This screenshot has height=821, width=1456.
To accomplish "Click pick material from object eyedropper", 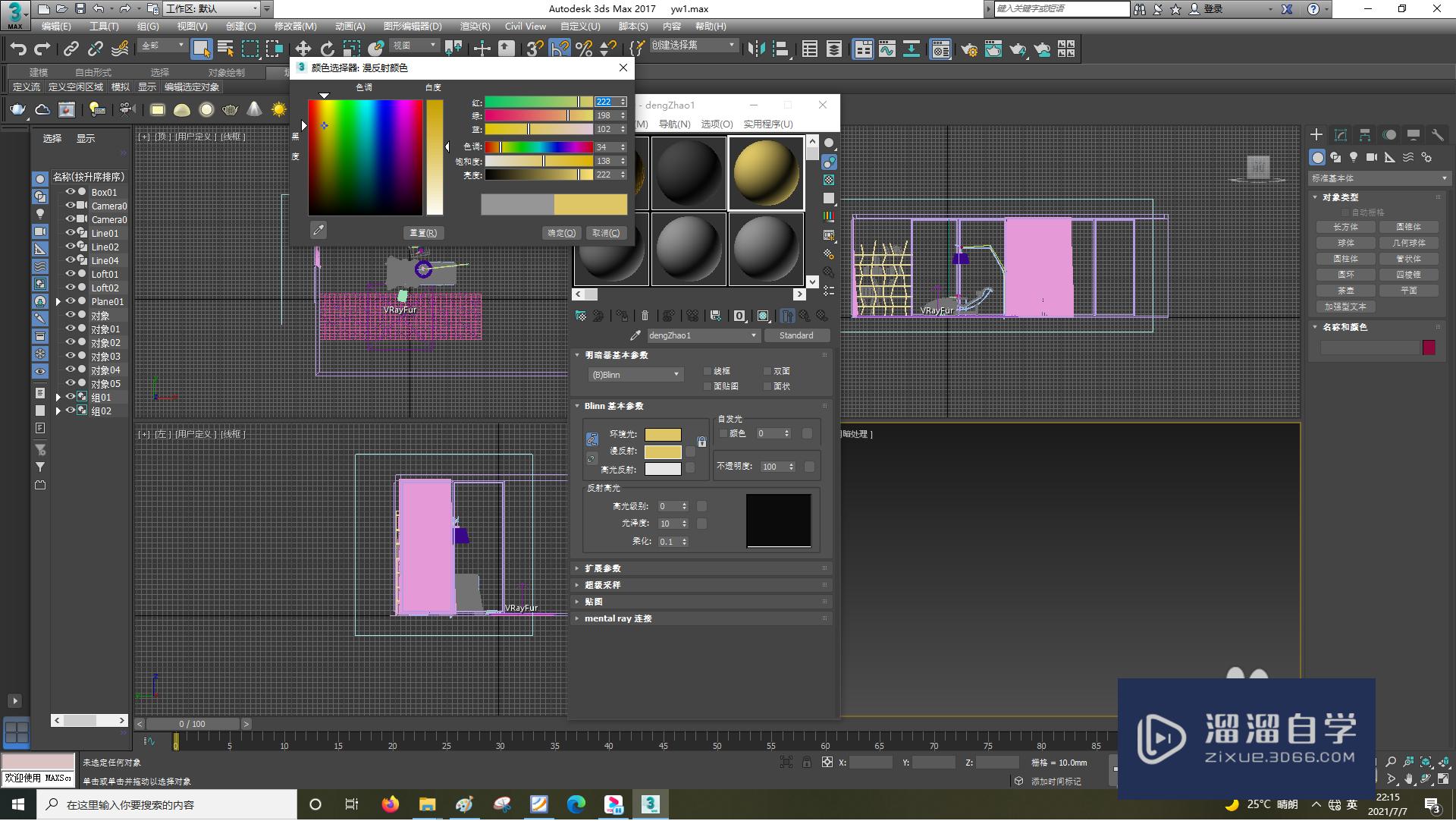I will click(635, 335).
